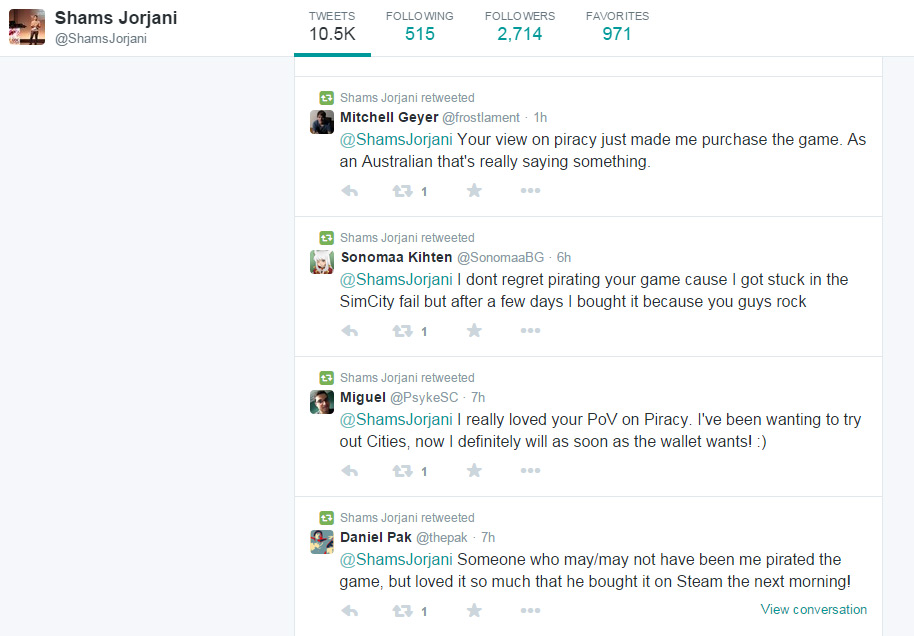Retweet Miguel's tweet about Cities
This screenshot has width=914, height=636.
[402, 471]
